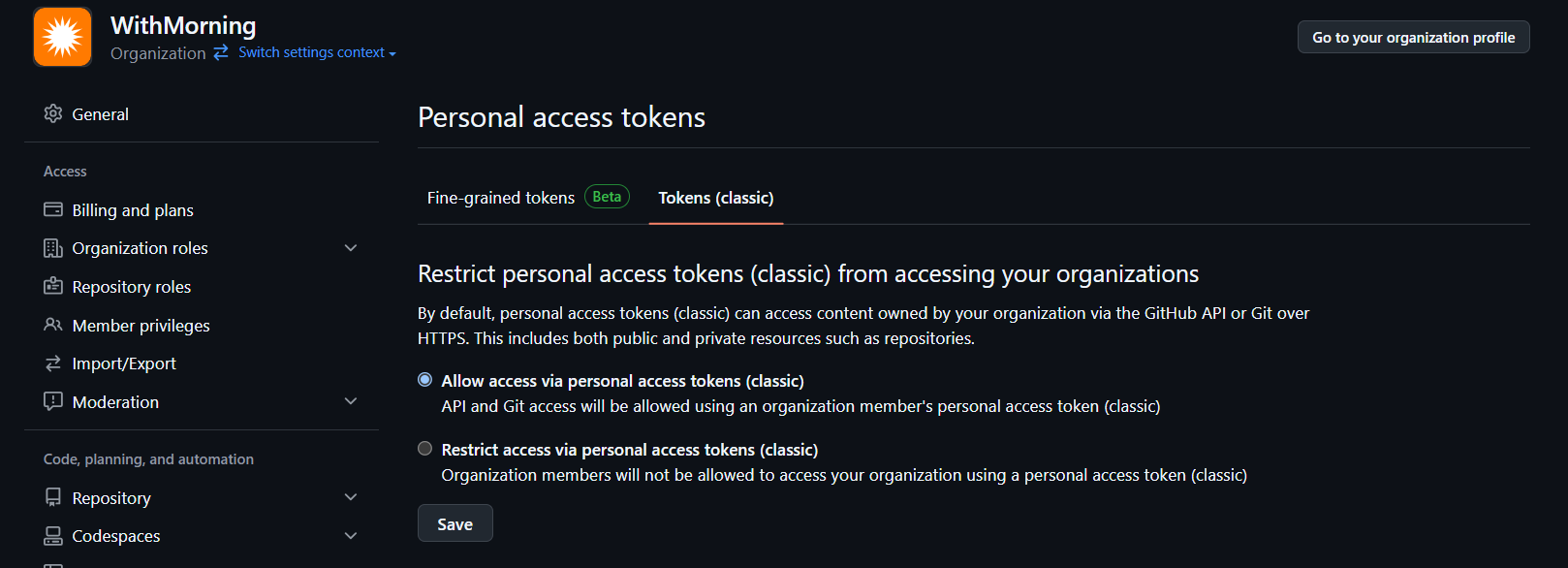Click the Repository roles ID badge icon

(x=53, y=286)
